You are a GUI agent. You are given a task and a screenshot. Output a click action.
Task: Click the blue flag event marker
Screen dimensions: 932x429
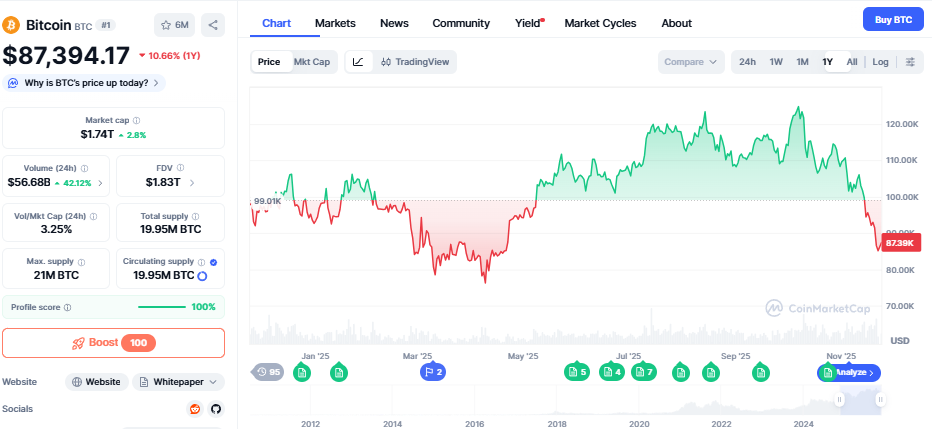pos(432,372)
